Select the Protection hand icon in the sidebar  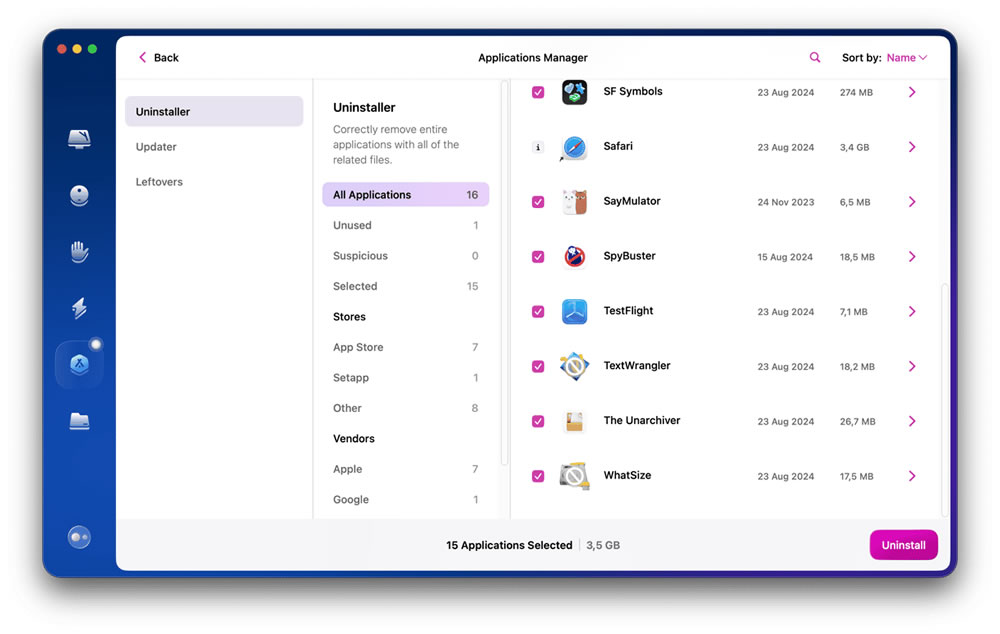[79, 252]
